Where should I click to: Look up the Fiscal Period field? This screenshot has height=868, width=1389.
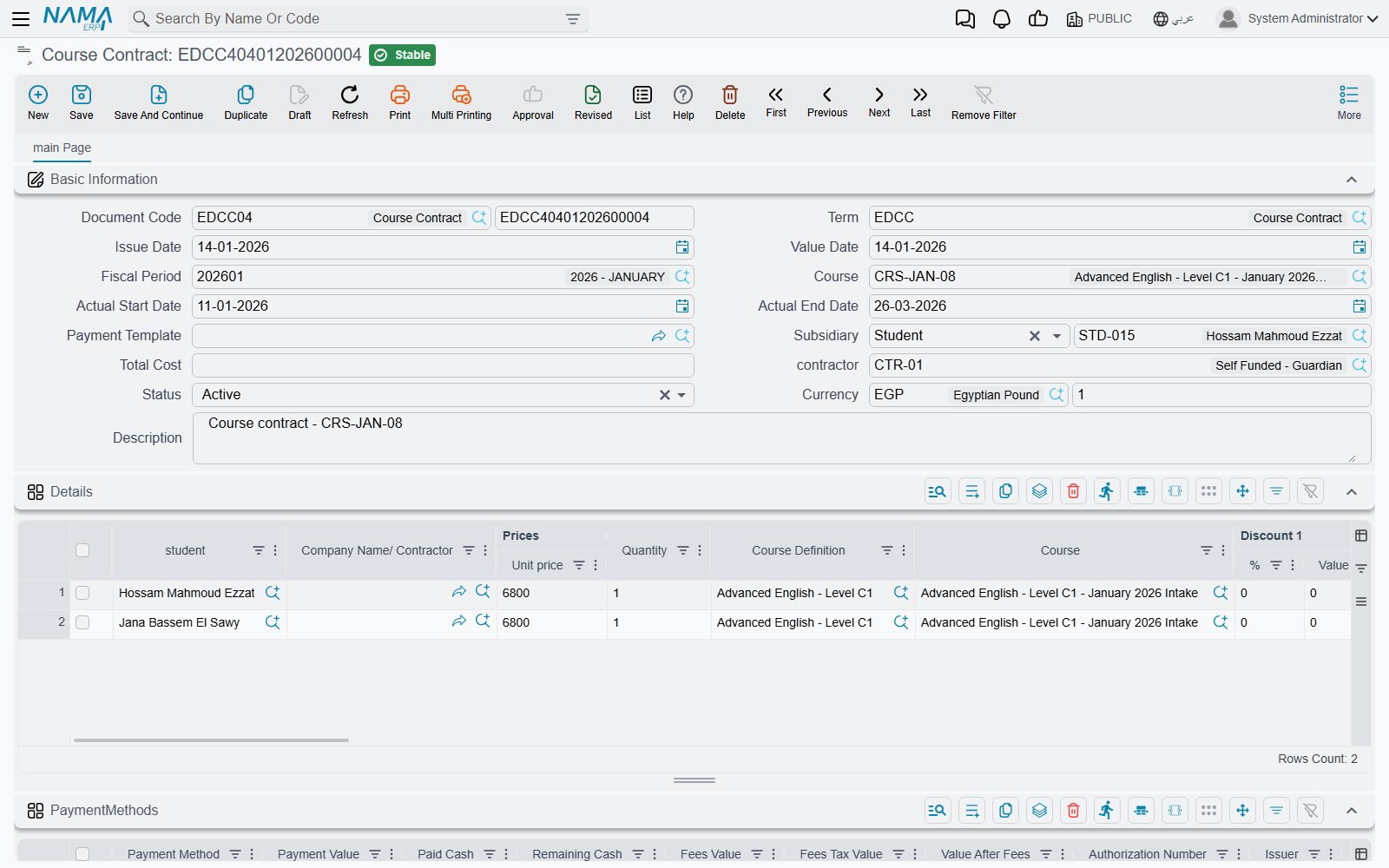pyautogui.click(x=682, y=277)
